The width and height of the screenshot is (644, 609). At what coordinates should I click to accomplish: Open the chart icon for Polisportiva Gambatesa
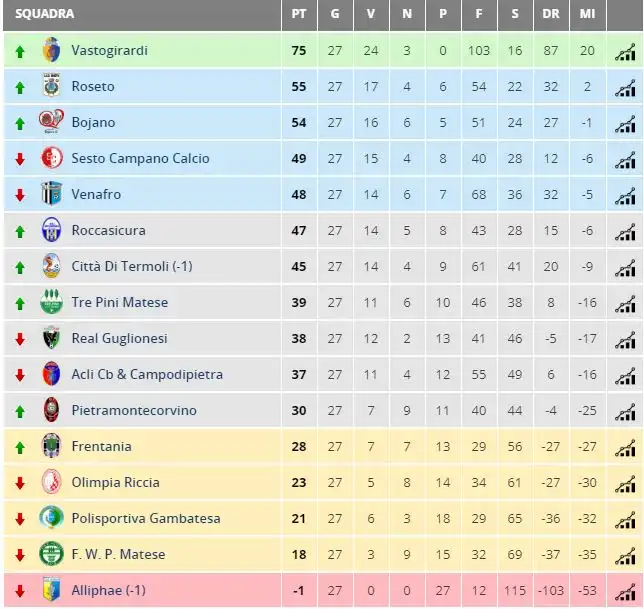(x=625, y=520)
